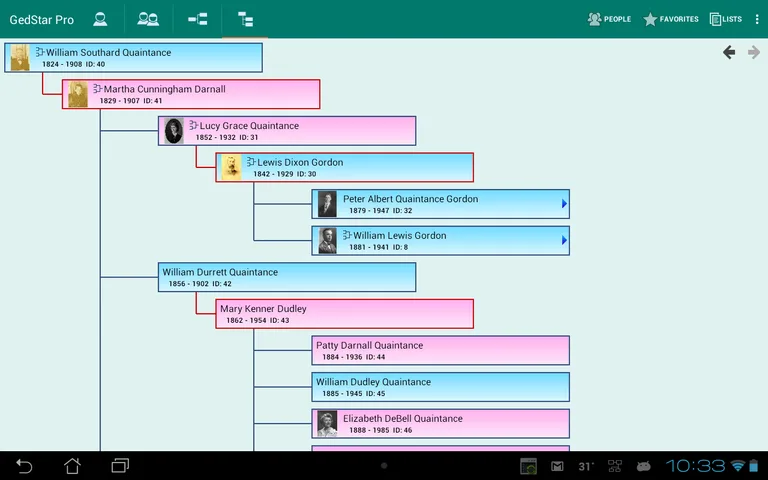Open Lists
Image resolution: width=768 pixels, height=480 pixels.
(725, 19)
